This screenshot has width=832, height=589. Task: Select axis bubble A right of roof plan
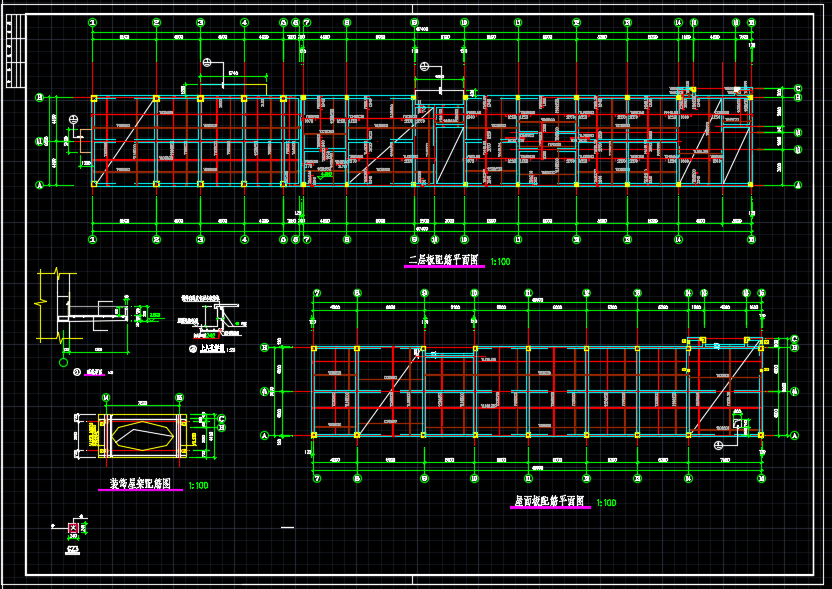(795, 436)
